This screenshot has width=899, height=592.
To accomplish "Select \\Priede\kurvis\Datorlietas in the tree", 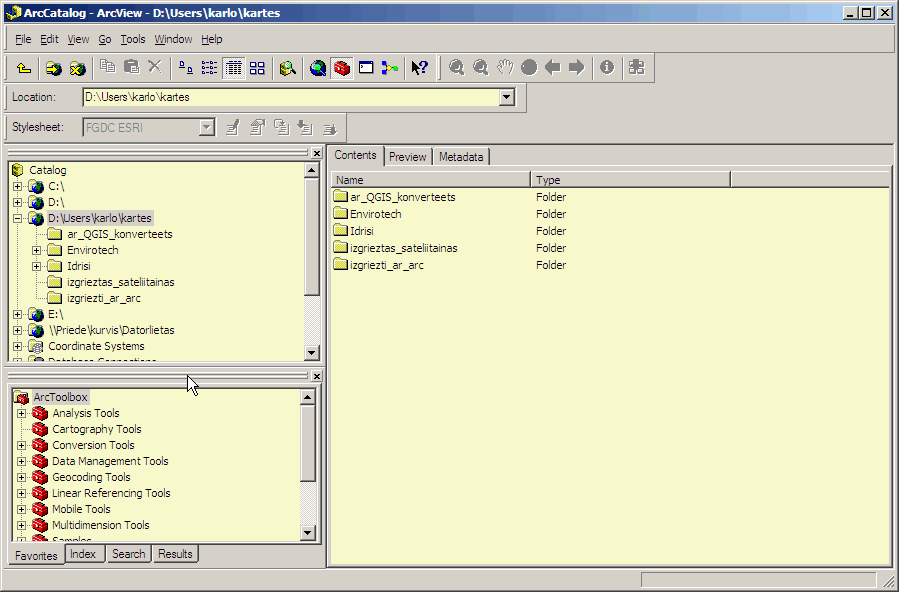I will (x=111, y=331).
